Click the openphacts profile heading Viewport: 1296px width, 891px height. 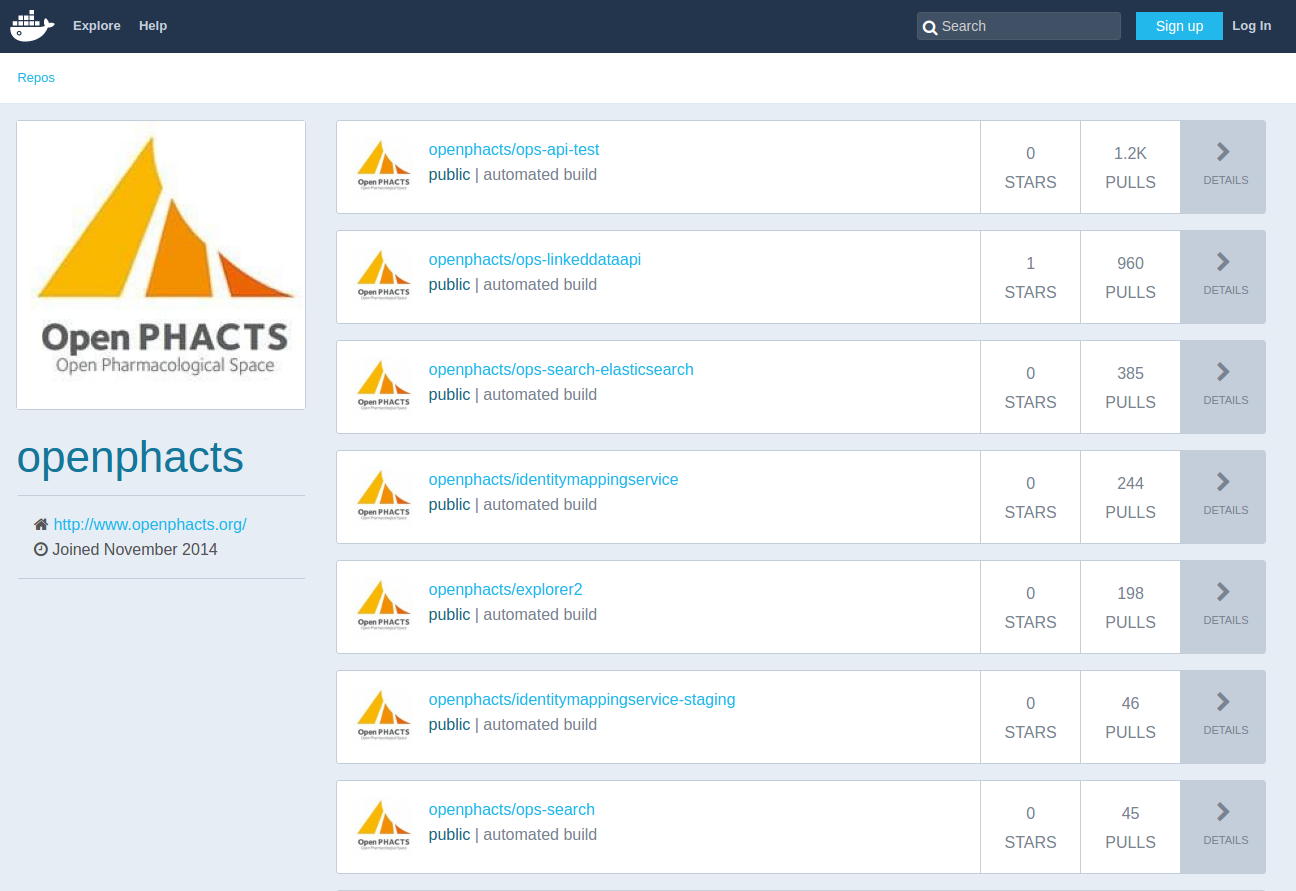[x=131, y=457]
